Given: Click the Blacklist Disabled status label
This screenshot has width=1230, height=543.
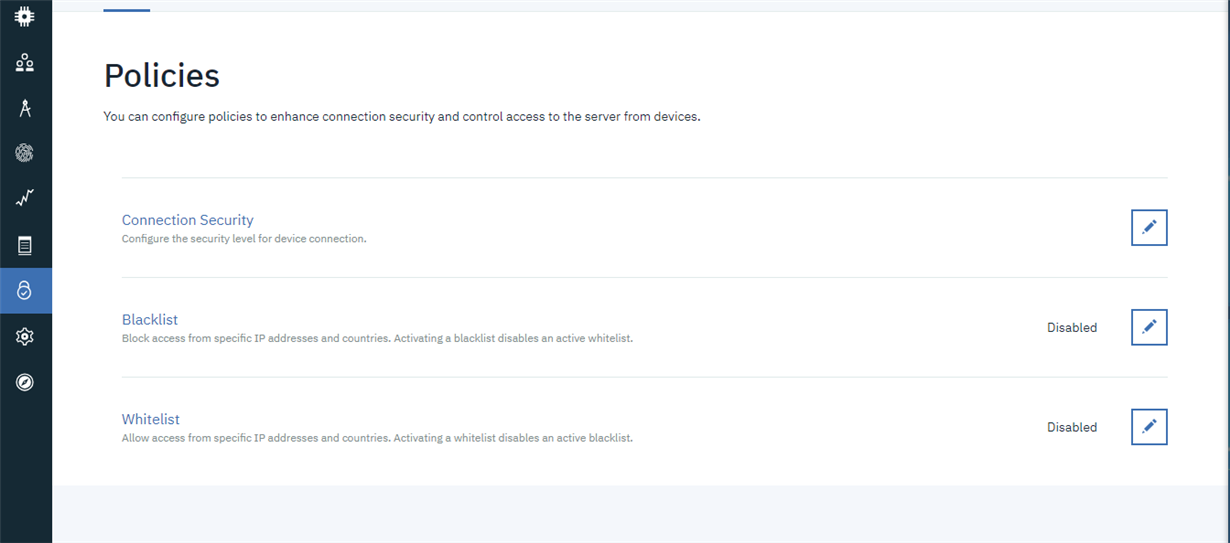Looking at the screenshot, I should pyautogui.click(x=1072, y=328).
